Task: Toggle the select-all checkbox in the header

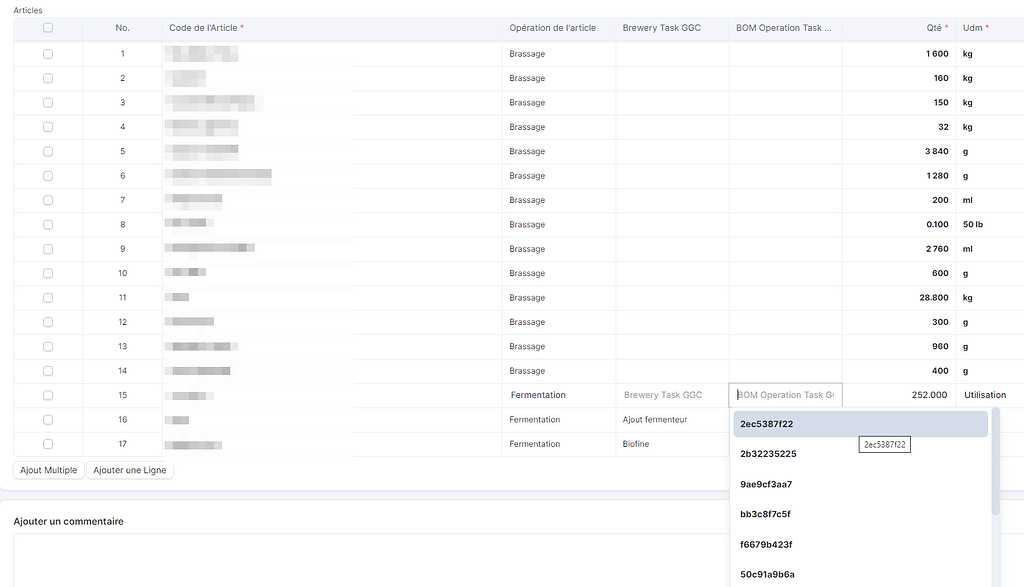Action: (47, 28)
